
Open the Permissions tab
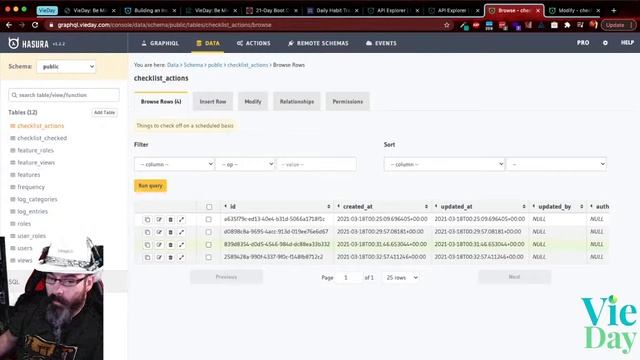tap(347, 102)
